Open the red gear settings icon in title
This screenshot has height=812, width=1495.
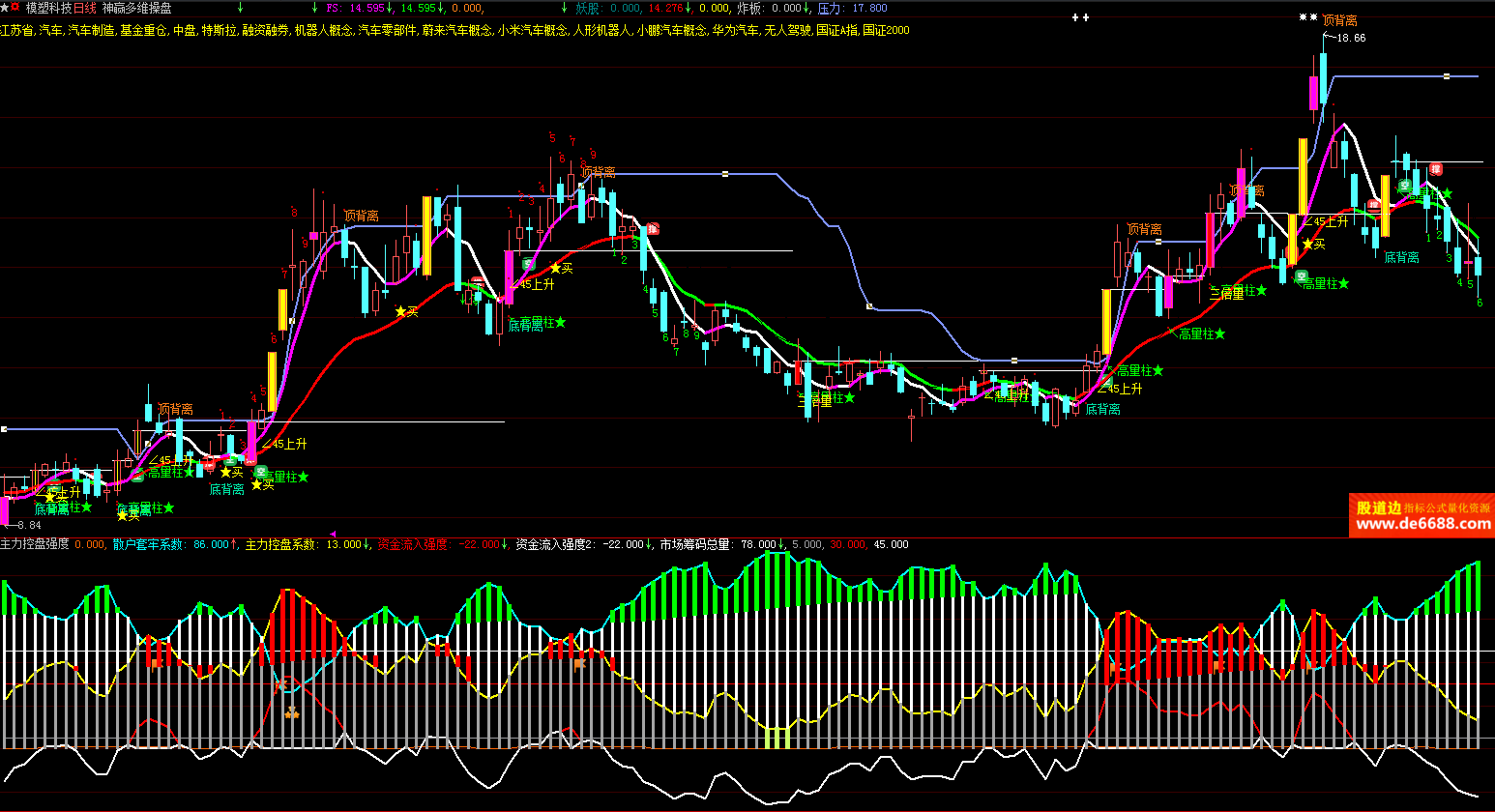(15, 7)
